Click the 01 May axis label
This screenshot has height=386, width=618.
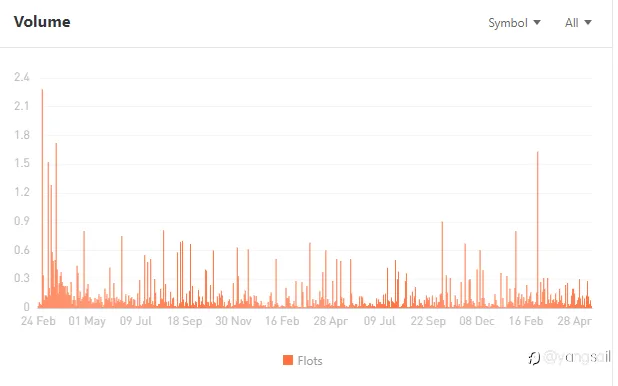(x=87, y=321)
